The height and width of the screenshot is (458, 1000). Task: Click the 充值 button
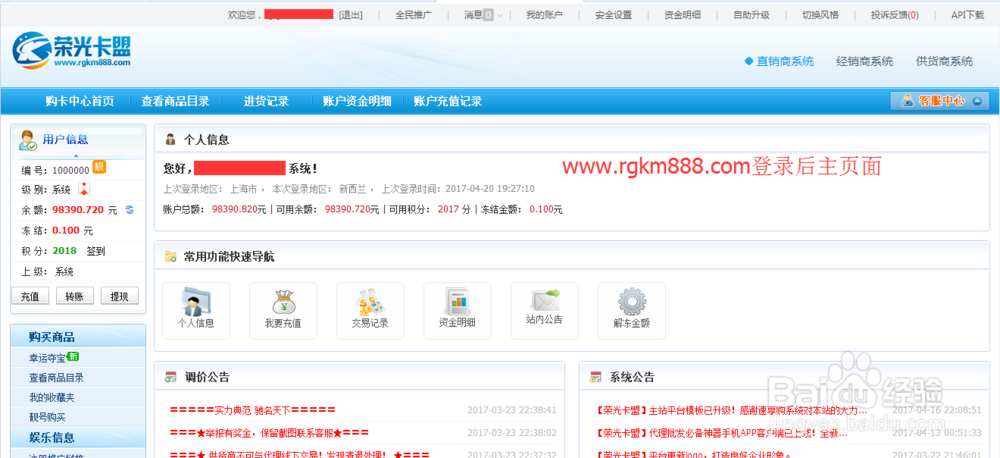30,296
